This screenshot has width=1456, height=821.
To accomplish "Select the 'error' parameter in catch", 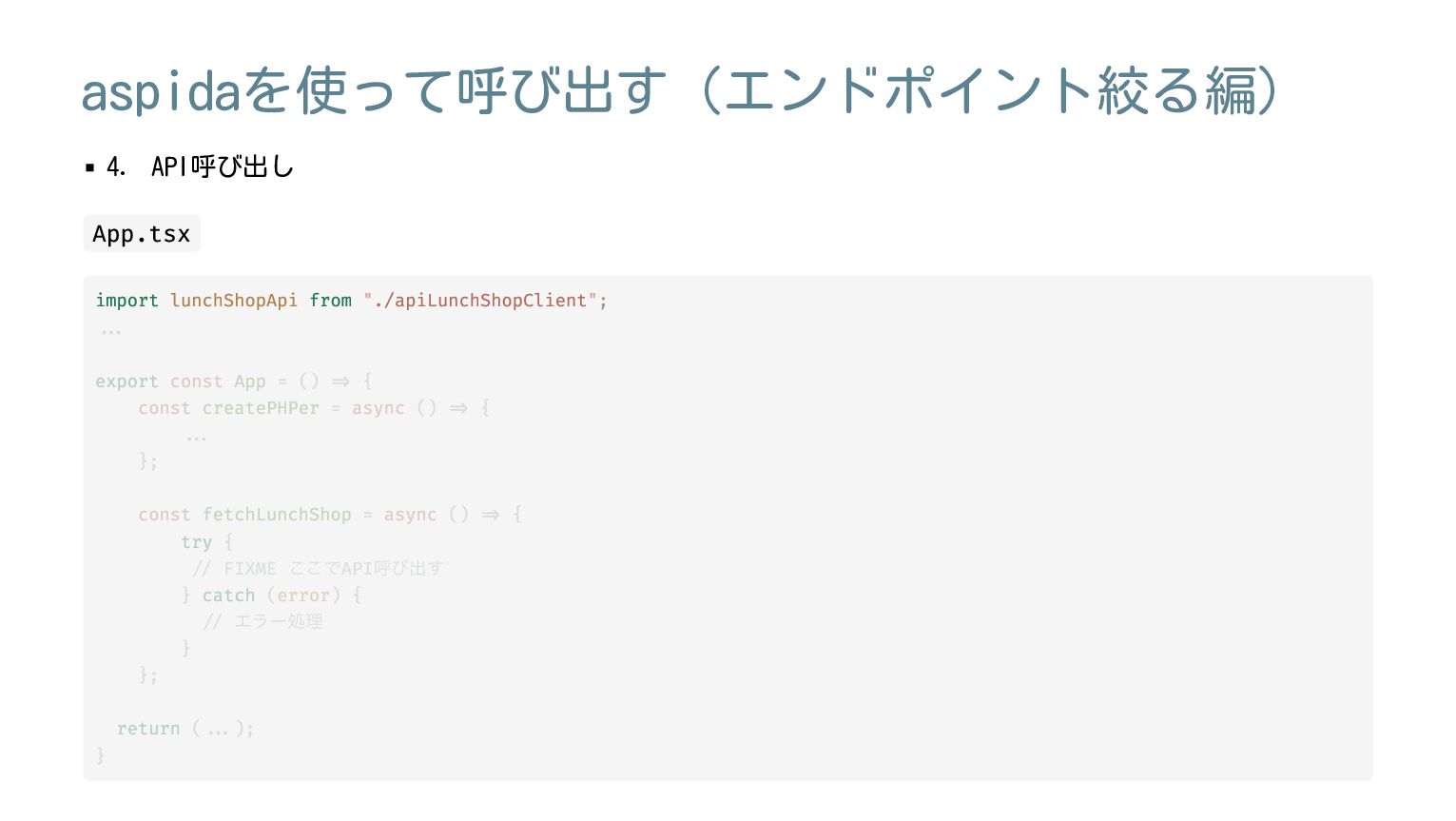I will (x=303, y=596).
